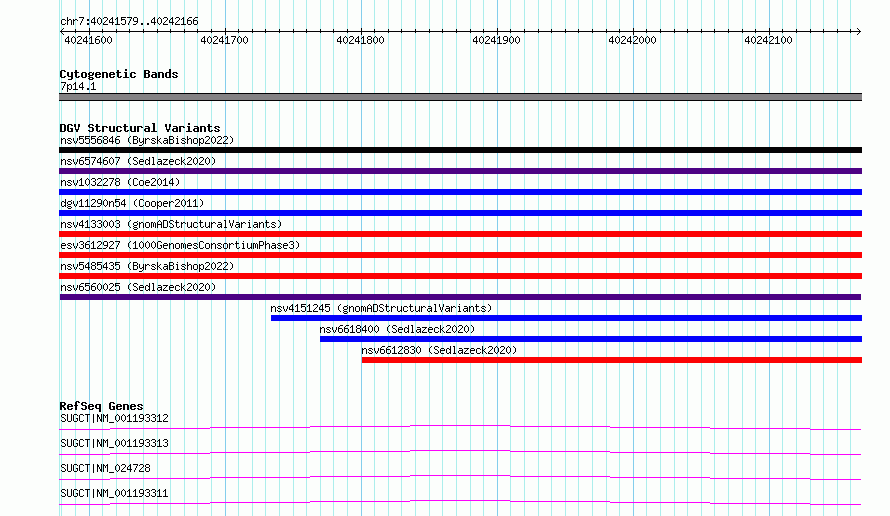
Task: Click the blue bar for nsv6618400
Action: pos(591,339)
